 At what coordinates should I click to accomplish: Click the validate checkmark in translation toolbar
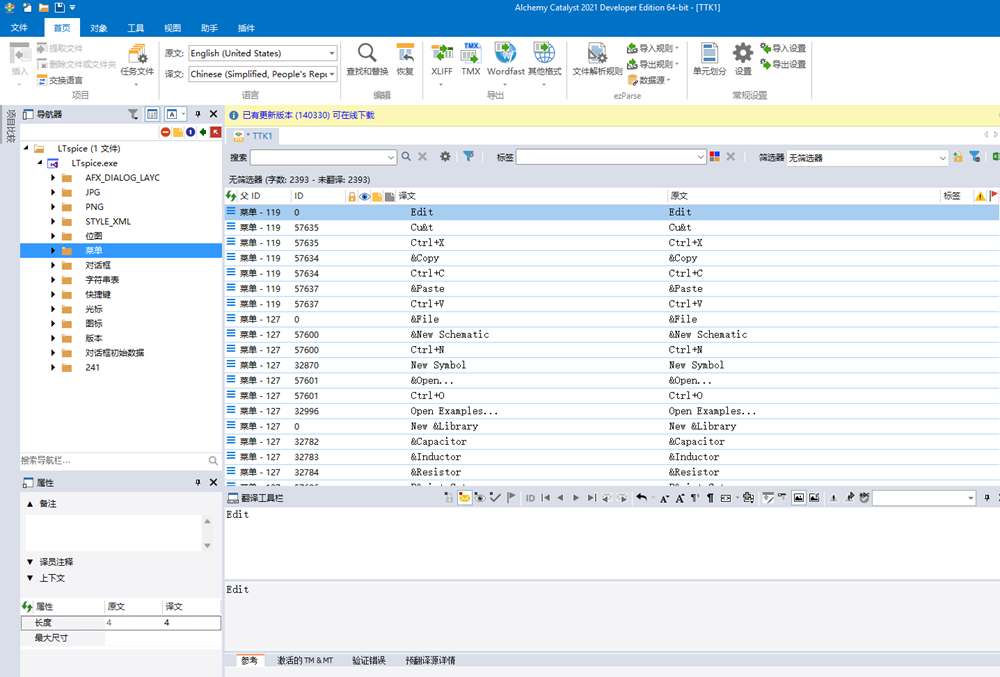tap(495, 498)
